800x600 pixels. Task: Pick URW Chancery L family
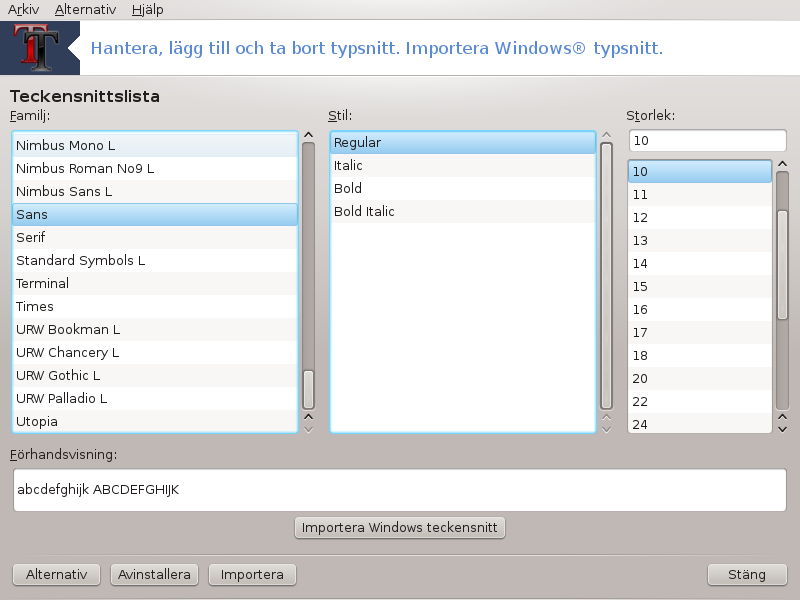click(x=155, y=353)
